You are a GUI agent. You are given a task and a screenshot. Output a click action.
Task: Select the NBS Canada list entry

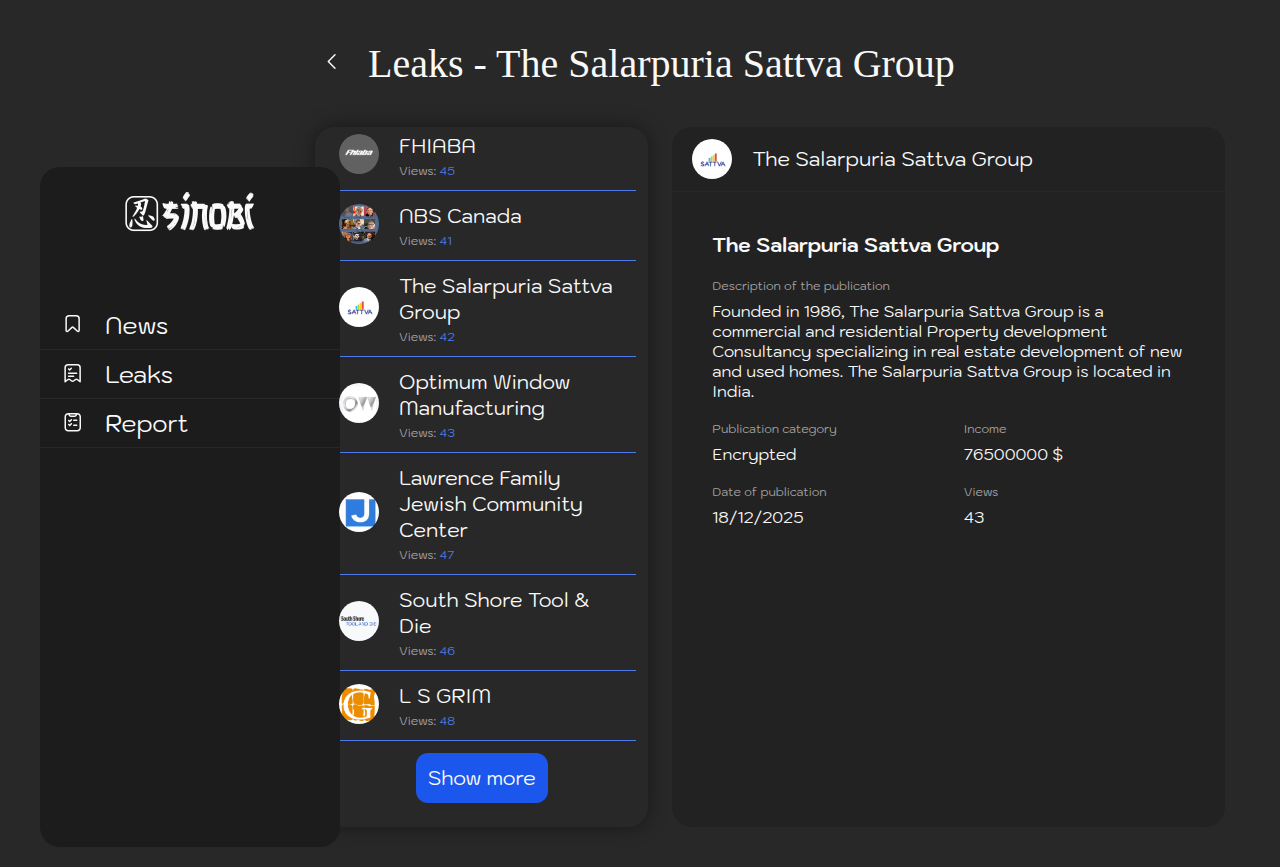460,217
